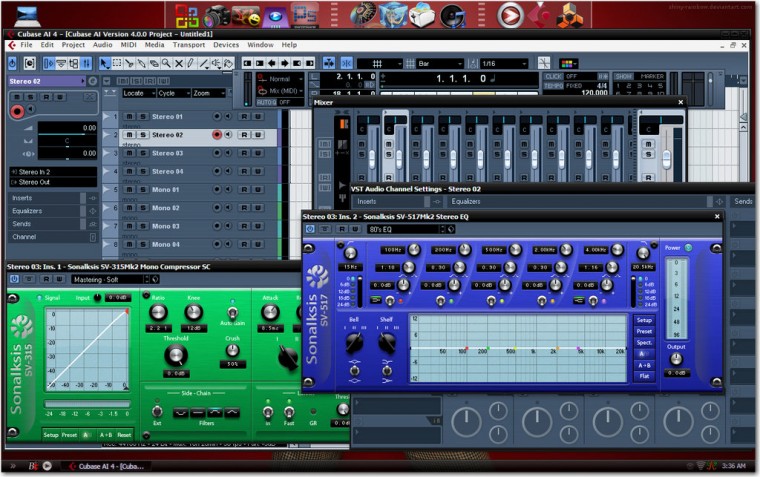Select the Split scissors tool
The height and width of the screenshot is (477, 760).
129,64
